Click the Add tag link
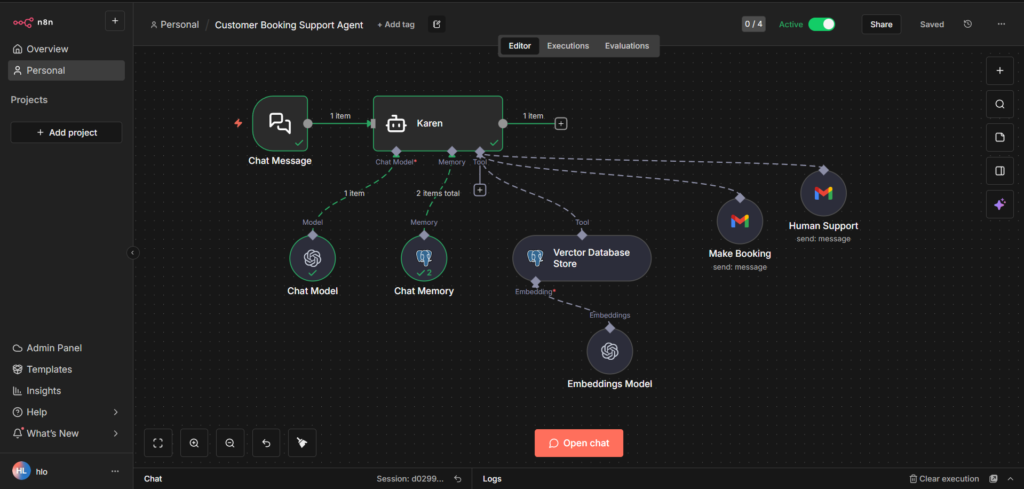1024x489 pixels. (396, 24)
